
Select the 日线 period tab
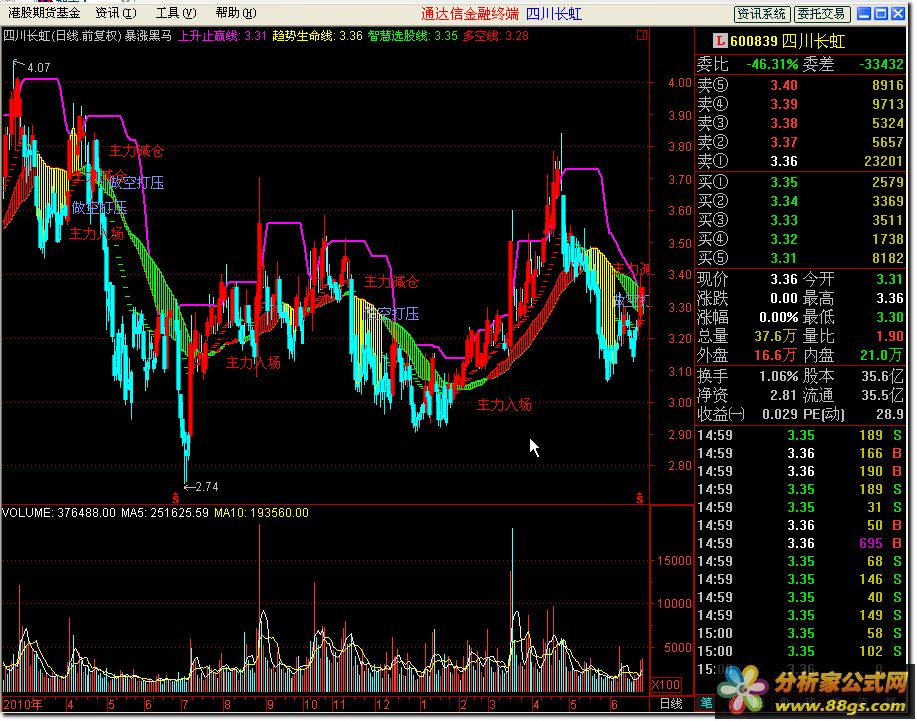[x=671, y=703]
